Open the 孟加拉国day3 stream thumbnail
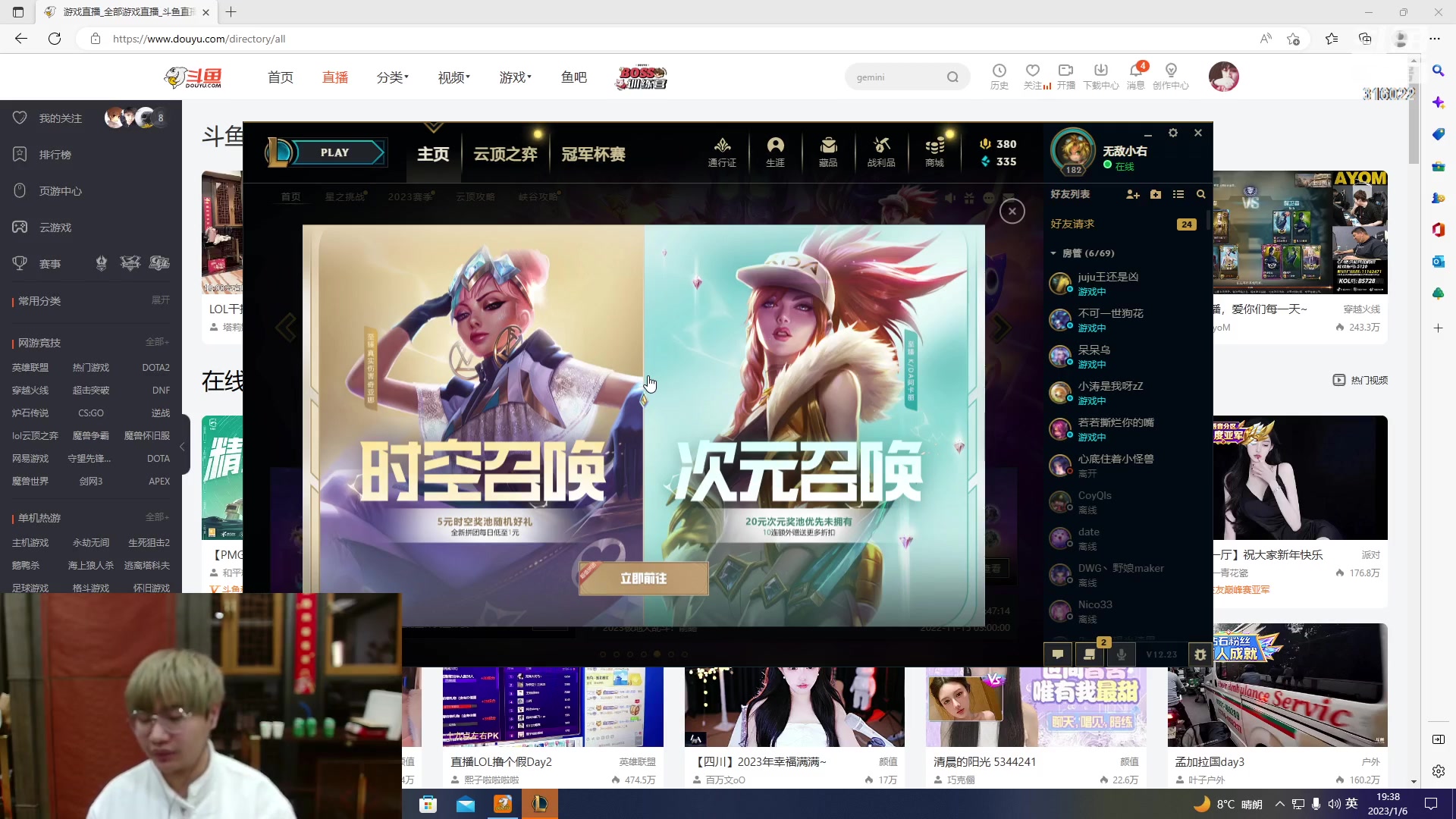Image resolution: width=1456 pixels, height=819 pixels. 1278,685
